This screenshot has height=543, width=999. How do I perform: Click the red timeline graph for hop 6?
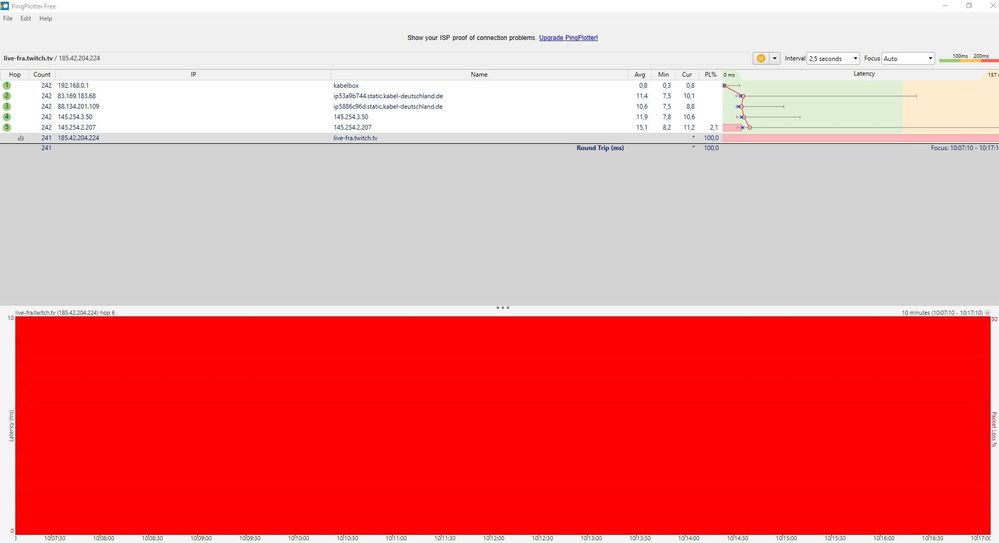point(503,425)
